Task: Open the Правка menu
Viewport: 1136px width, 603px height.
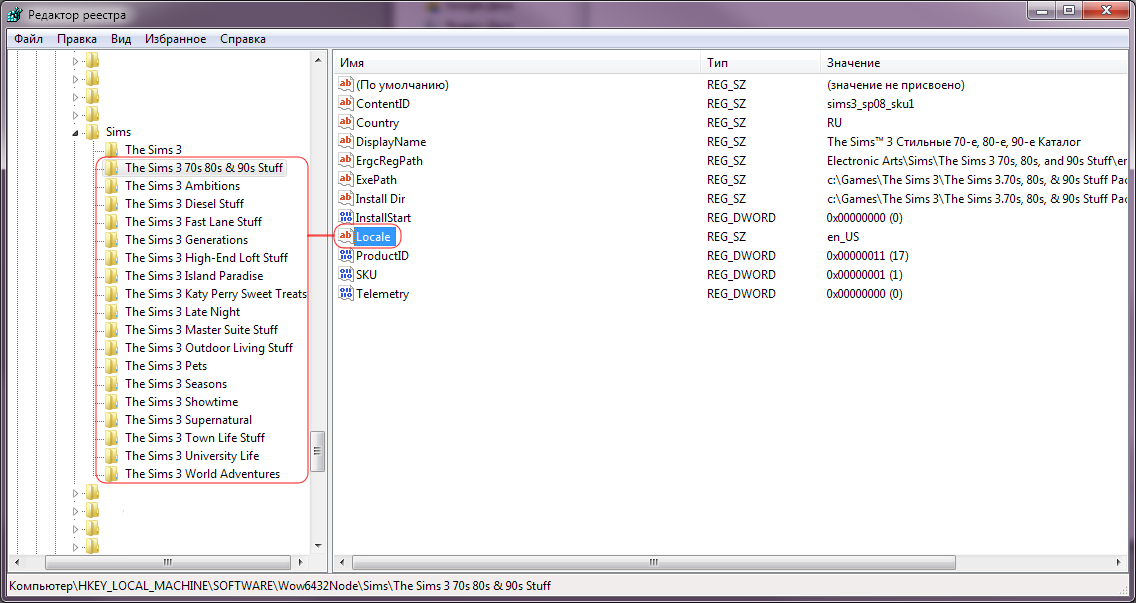Action: tap(78, 39)
